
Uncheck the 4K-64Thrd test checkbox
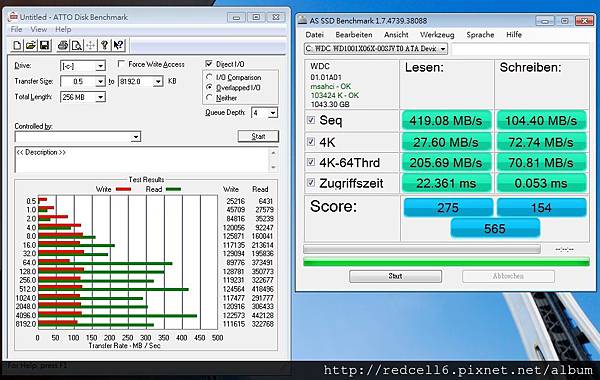click(311, 162)
